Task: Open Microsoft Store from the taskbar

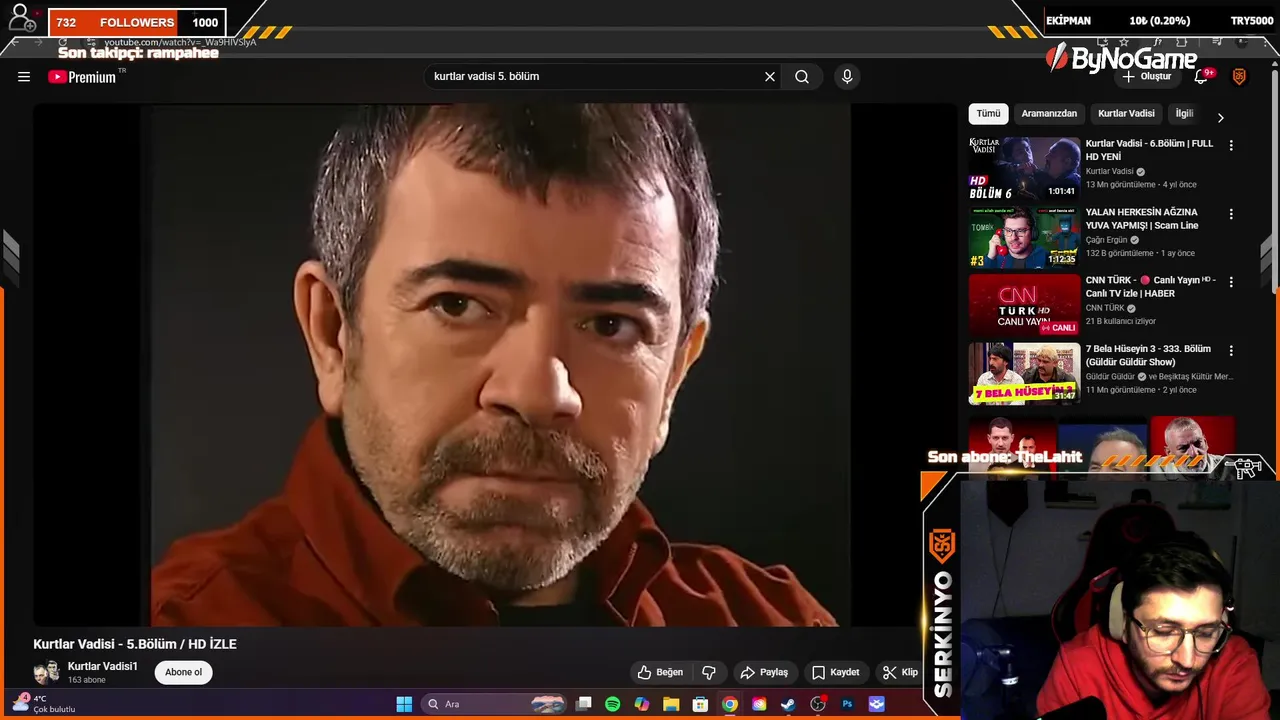Action: click(701, 704)
